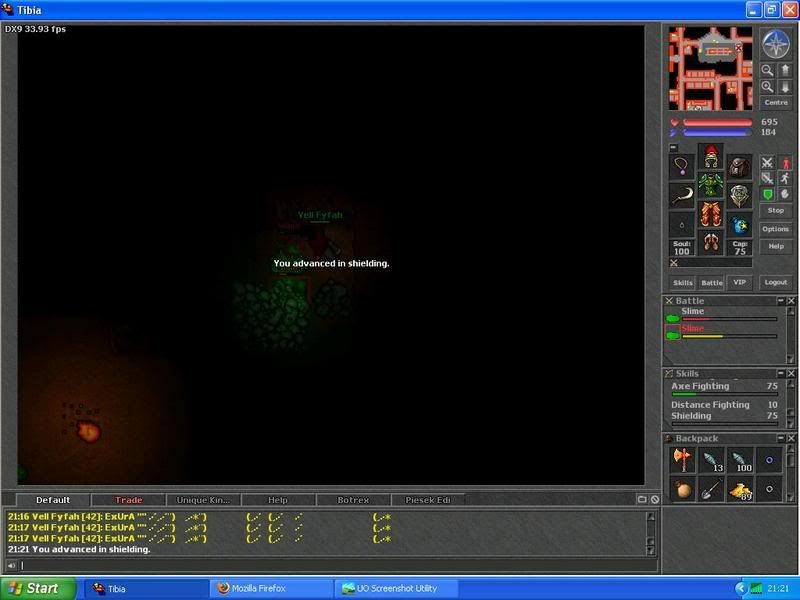Click the scythe weapon in the left hand slot

[x=682, y=196]
